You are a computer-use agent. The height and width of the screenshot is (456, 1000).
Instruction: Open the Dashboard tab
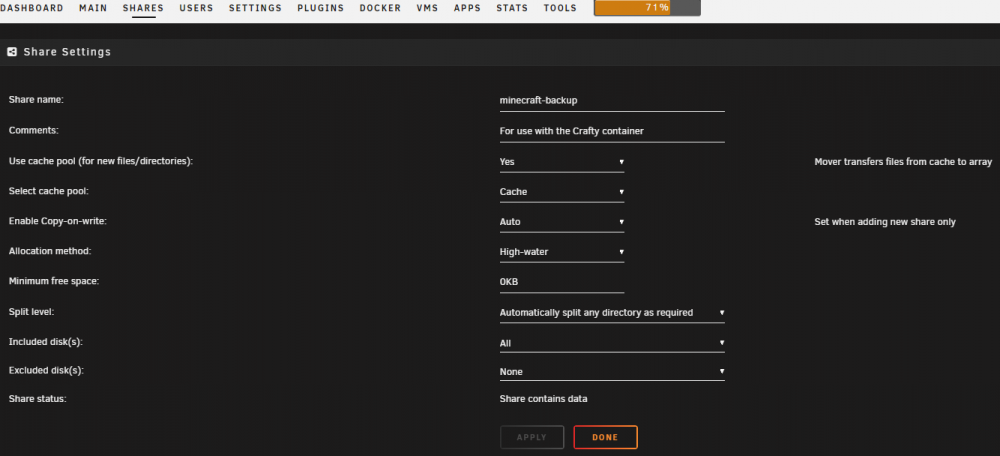(x=32, y=8)
